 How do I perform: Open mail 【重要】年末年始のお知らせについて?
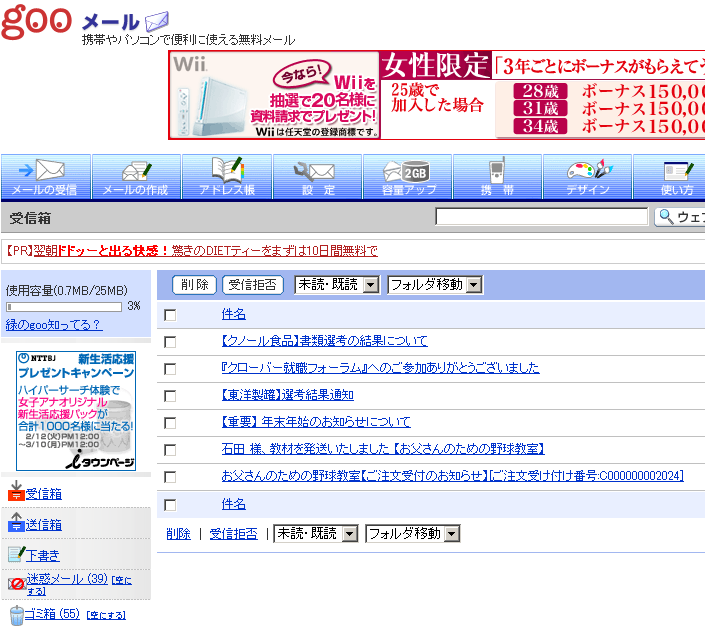pos(316,422)
